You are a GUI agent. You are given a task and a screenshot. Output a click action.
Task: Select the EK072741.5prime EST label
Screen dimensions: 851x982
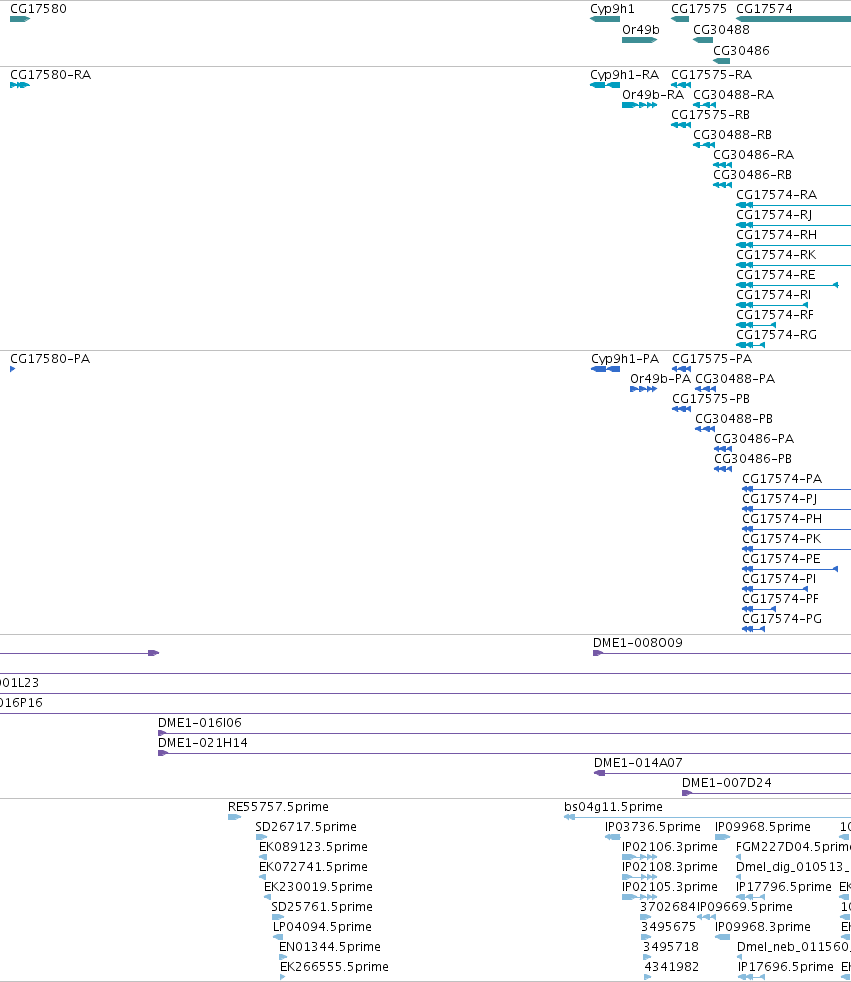point(313,867)
